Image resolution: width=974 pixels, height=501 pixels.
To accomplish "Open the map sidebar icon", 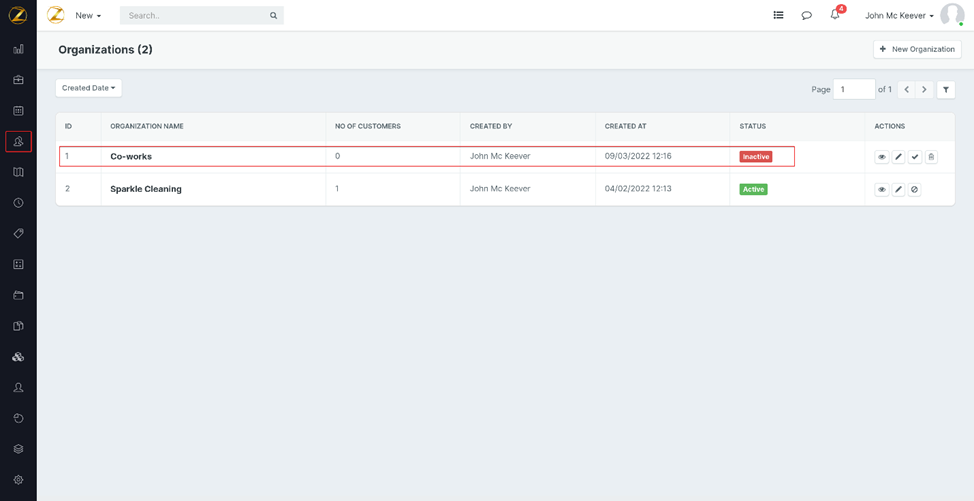I will 18,172.
